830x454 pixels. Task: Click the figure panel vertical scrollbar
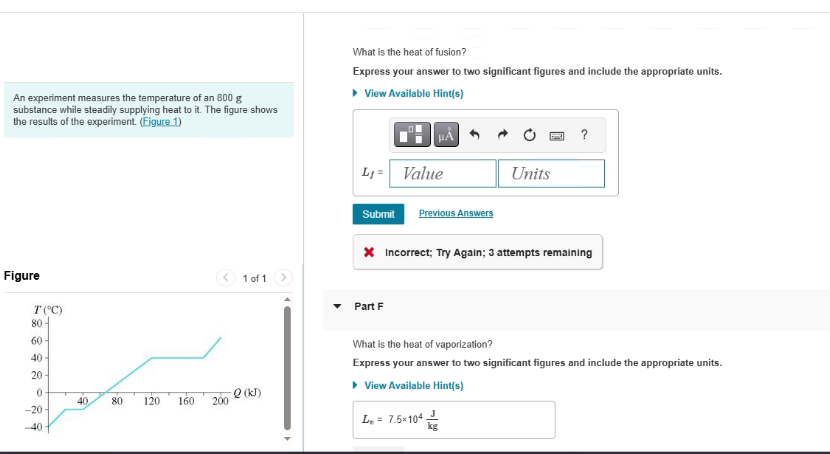coord(287,368)
